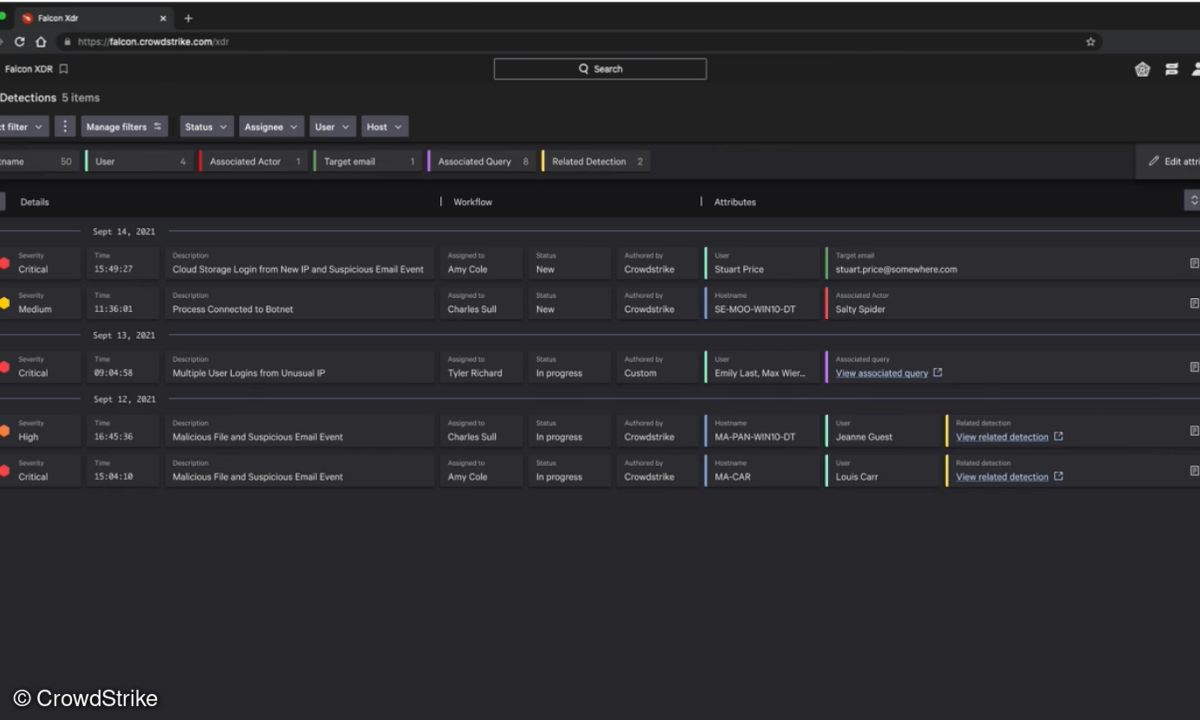Open a new browser tab

pos(188,18)
